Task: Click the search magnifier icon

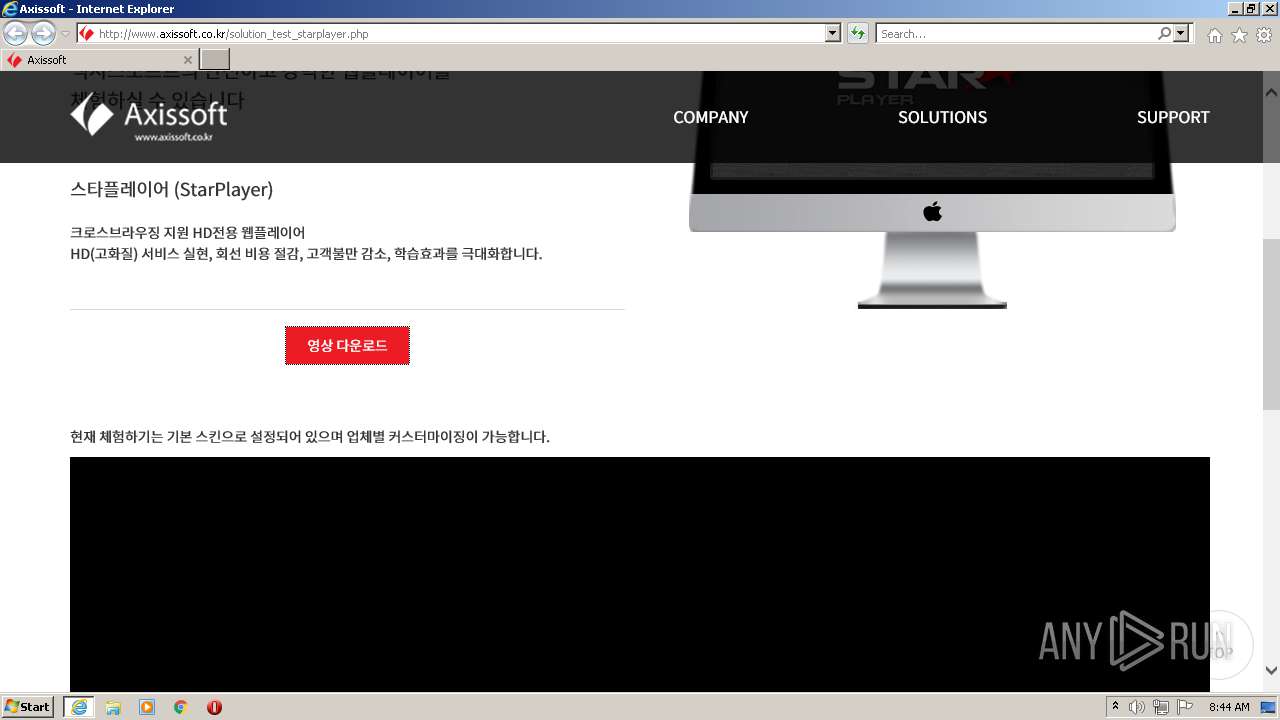Action: click(1164, 34)
